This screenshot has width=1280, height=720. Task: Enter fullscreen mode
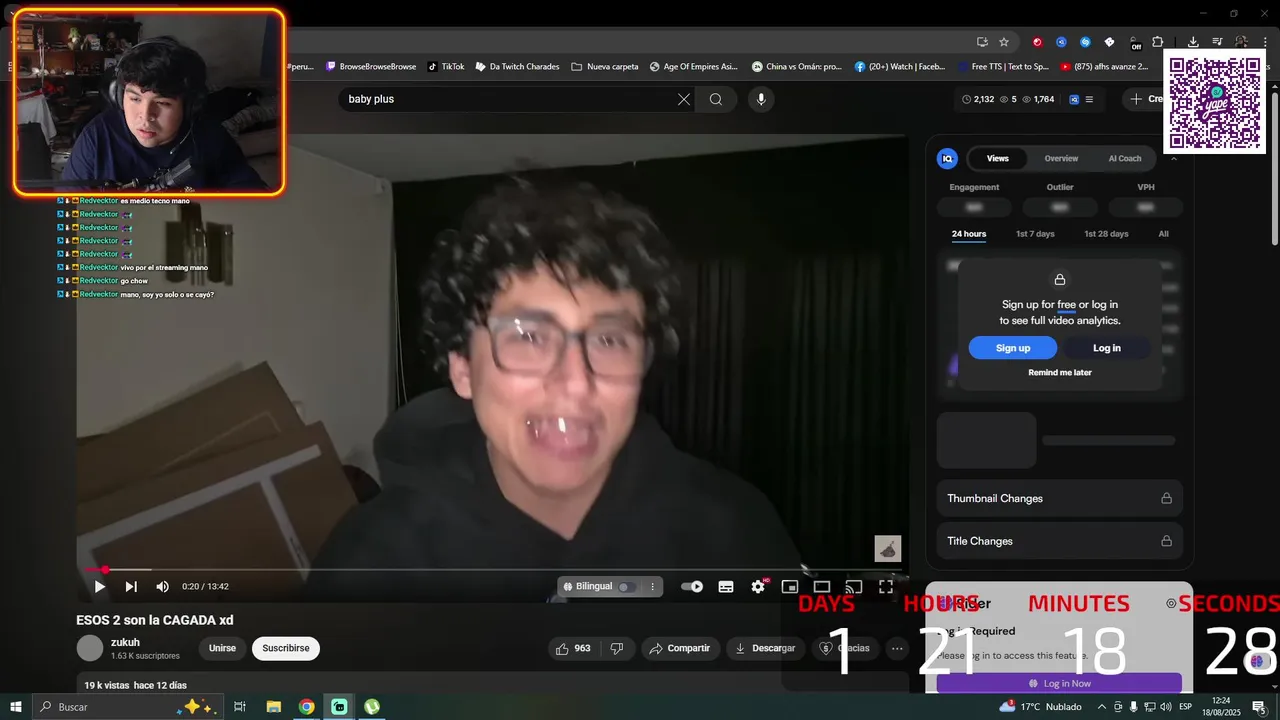click(886, 587)
